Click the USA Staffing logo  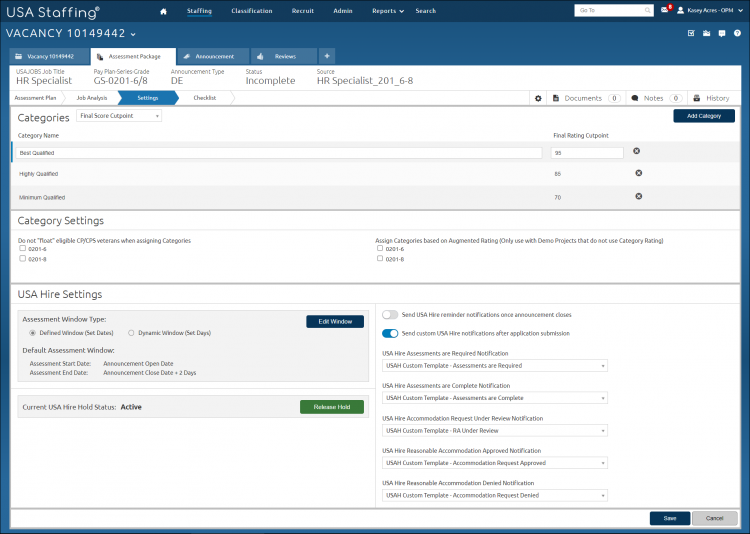pos(53,12)
